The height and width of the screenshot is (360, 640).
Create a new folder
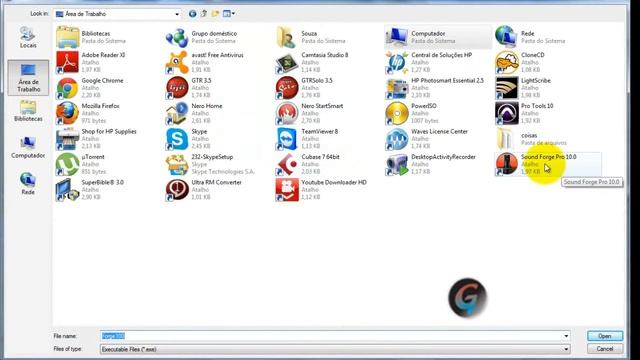pos(215,14)
